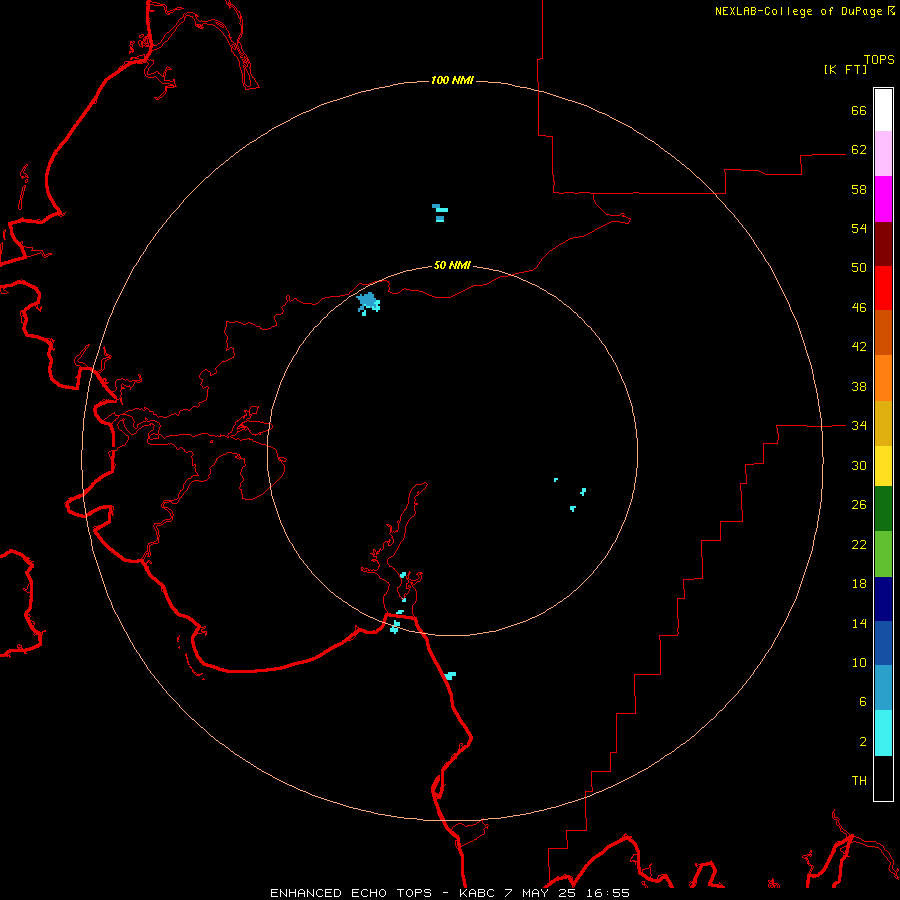Select legend value 30
900x900 pixels.
click(859, 465)
